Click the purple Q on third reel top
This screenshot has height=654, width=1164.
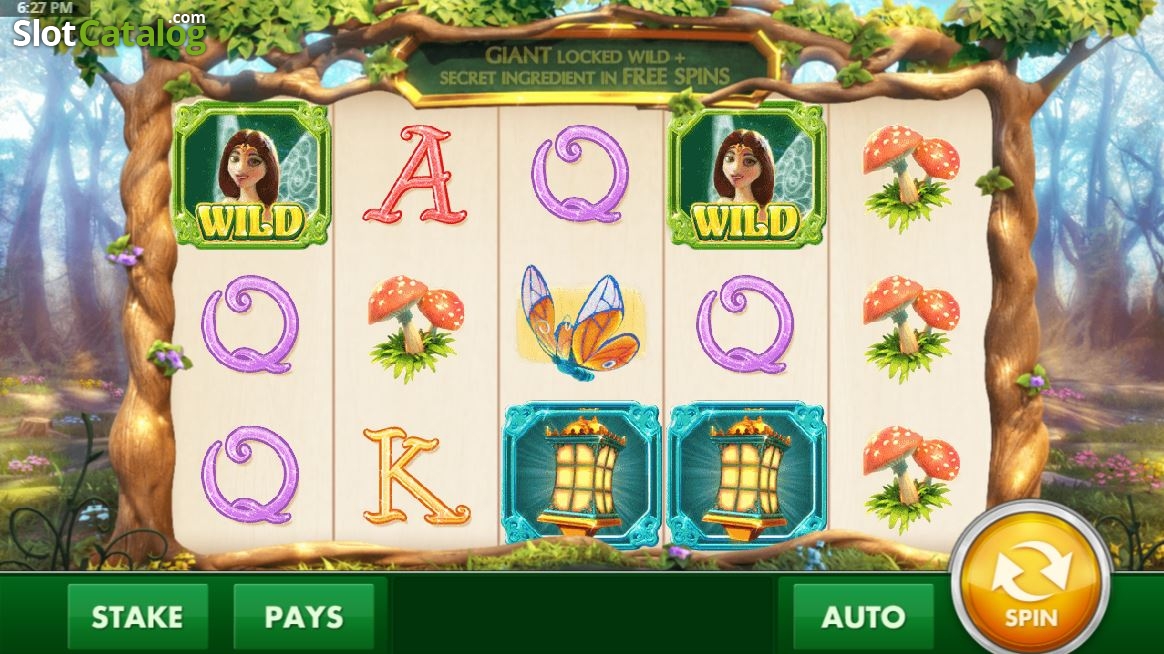(x=580, y=174)
